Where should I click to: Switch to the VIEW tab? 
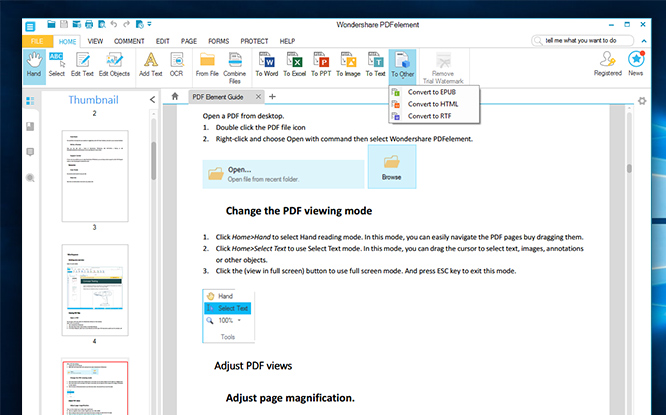(95, 41)
